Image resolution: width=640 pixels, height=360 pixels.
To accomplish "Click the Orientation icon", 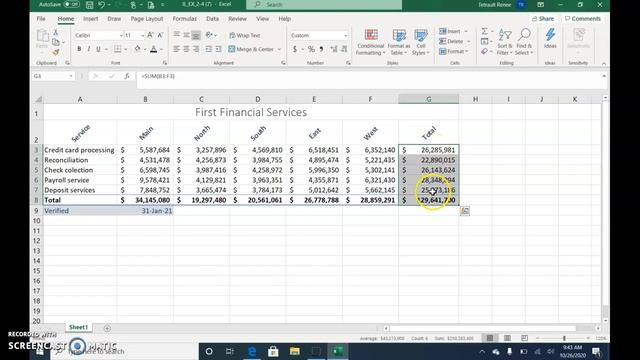I will tap(209, 36).
